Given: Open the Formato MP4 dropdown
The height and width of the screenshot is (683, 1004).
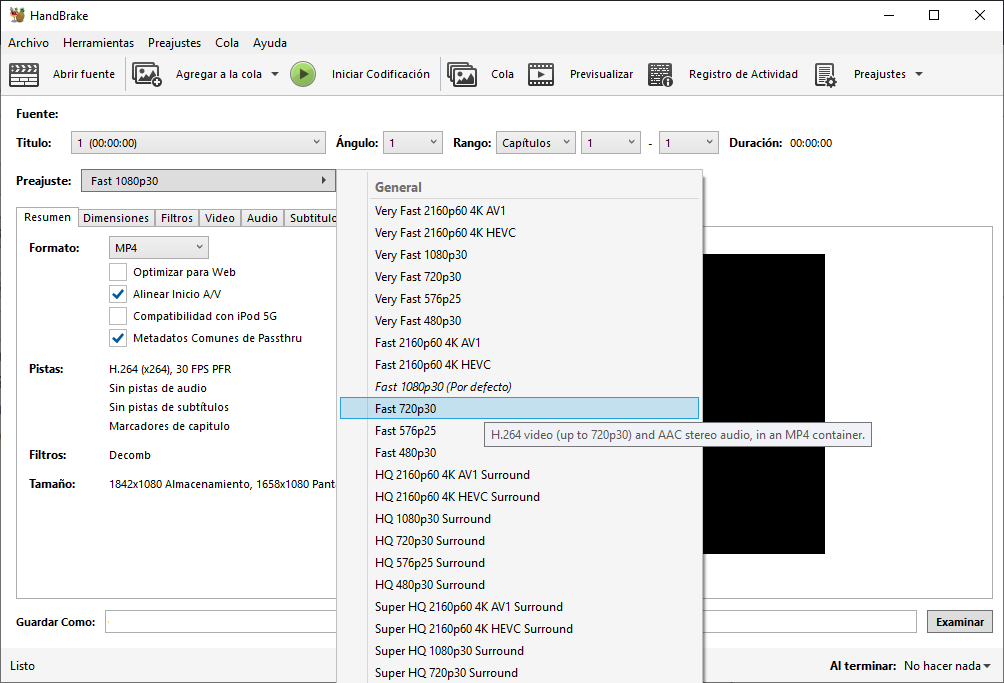Looking at the screenshot, I should [x=159, y=248].
